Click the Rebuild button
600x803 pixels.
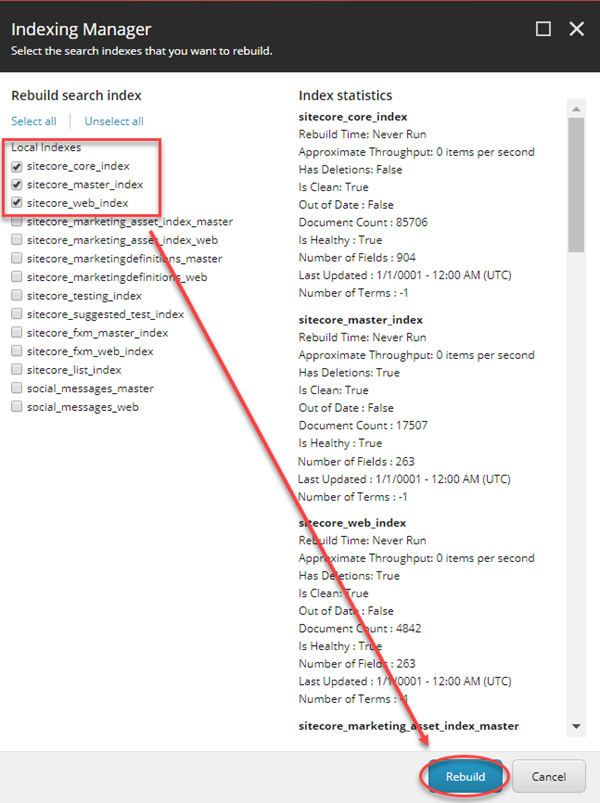click(x=465, y=776)
